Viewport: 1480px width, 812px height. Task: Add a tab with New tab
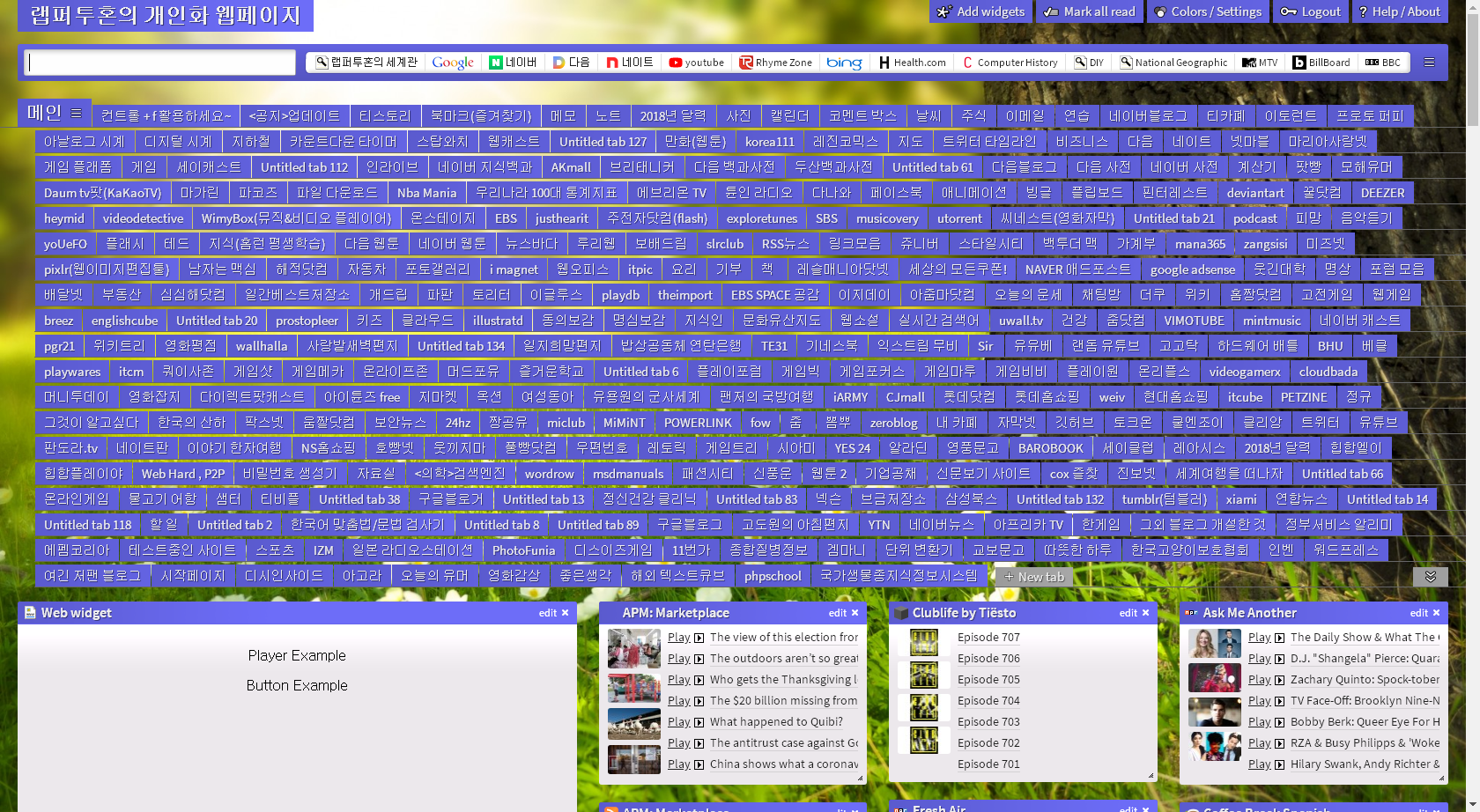click(1034, 577)
